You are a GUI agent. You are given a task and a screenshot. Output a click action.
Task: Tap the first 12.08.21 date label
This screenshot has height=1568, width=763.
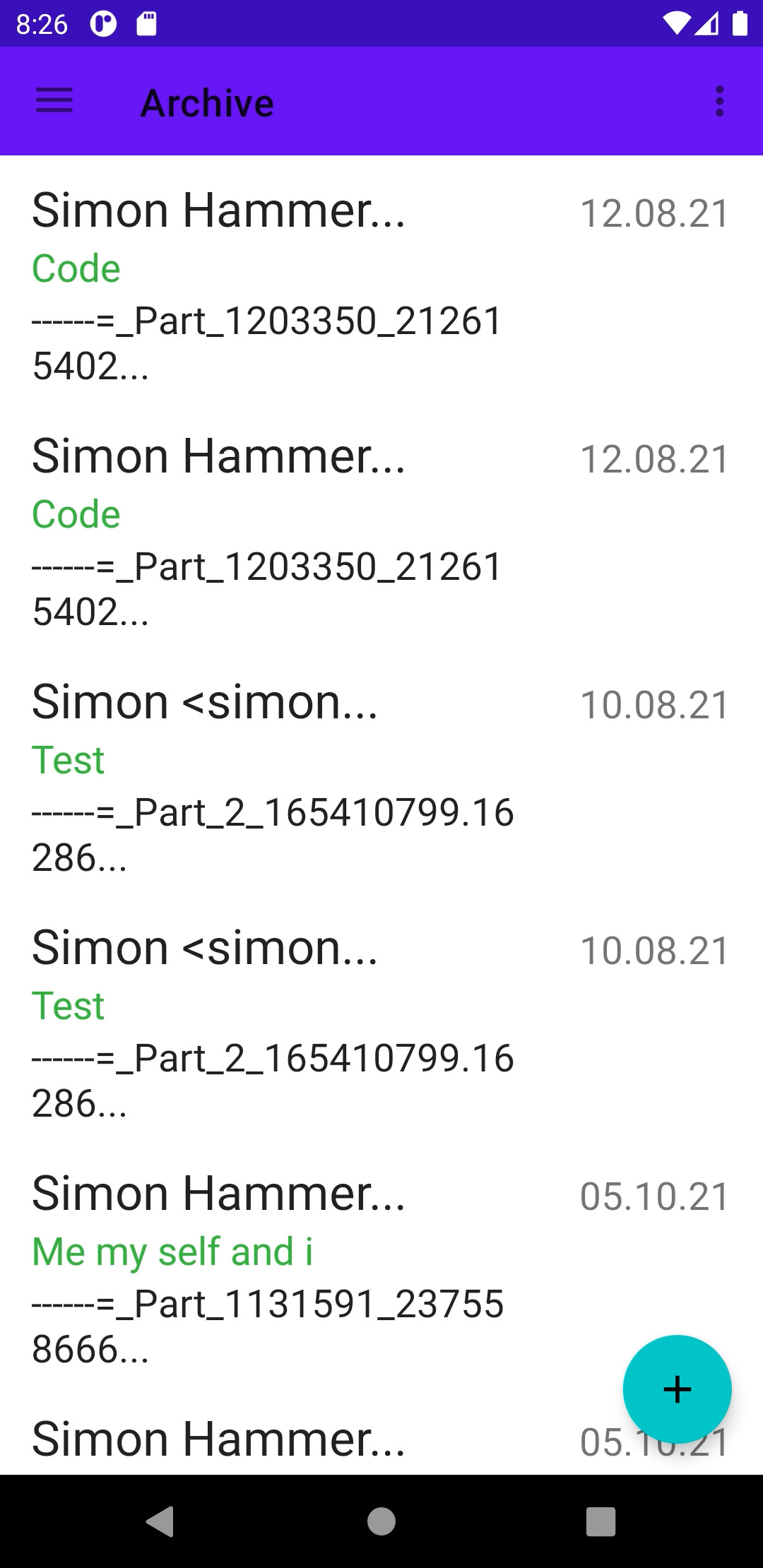654,214
